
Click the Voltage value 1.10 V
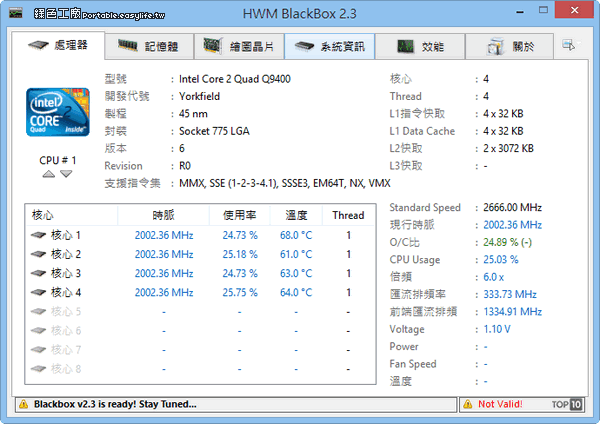coord(497,329)
